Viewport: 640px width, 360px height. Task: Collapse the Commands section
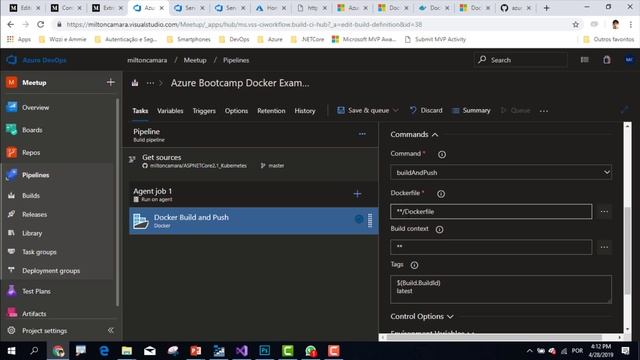[x=414, y=134]
